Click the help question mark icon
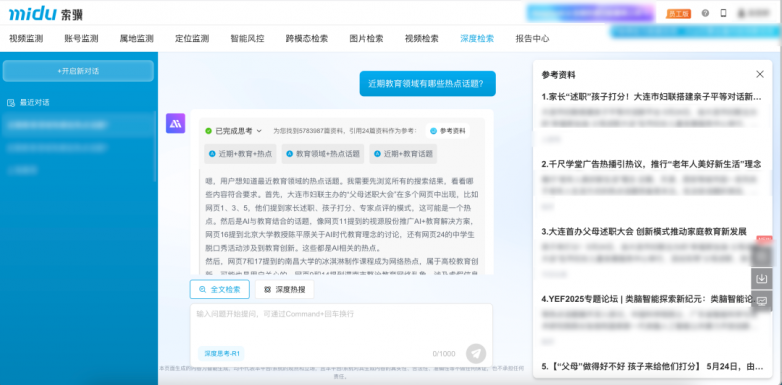The width and height of the screenshot is (782, 385). click(705, 13)
